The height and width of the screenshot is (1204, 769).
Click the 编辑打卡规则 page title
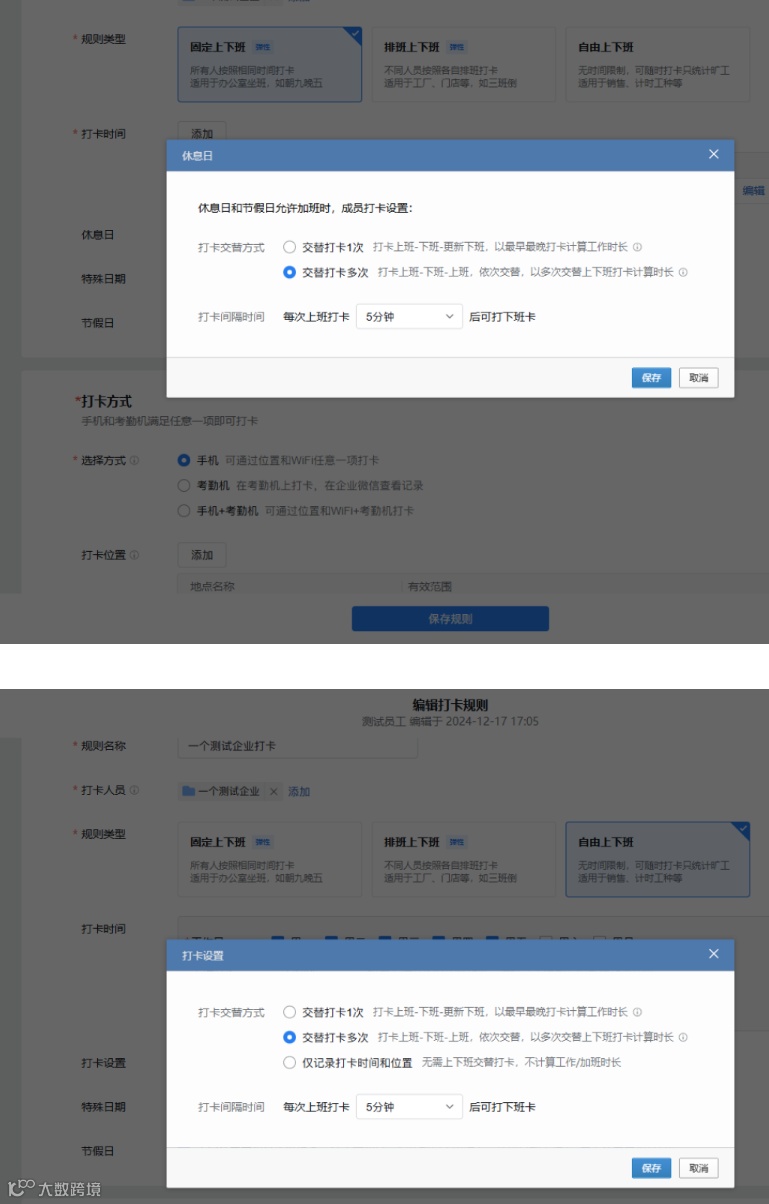[x=450, y=705]
